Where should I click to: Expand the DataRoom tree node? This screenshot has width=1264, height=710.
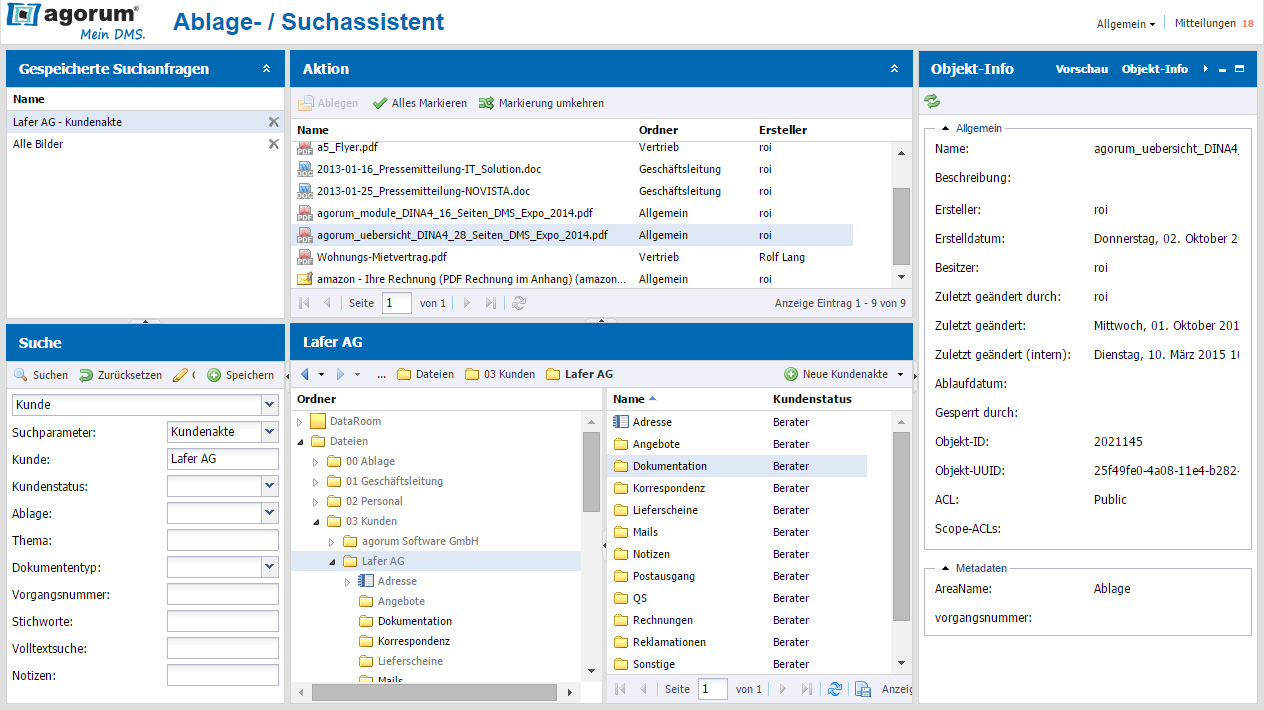(299, 422)
